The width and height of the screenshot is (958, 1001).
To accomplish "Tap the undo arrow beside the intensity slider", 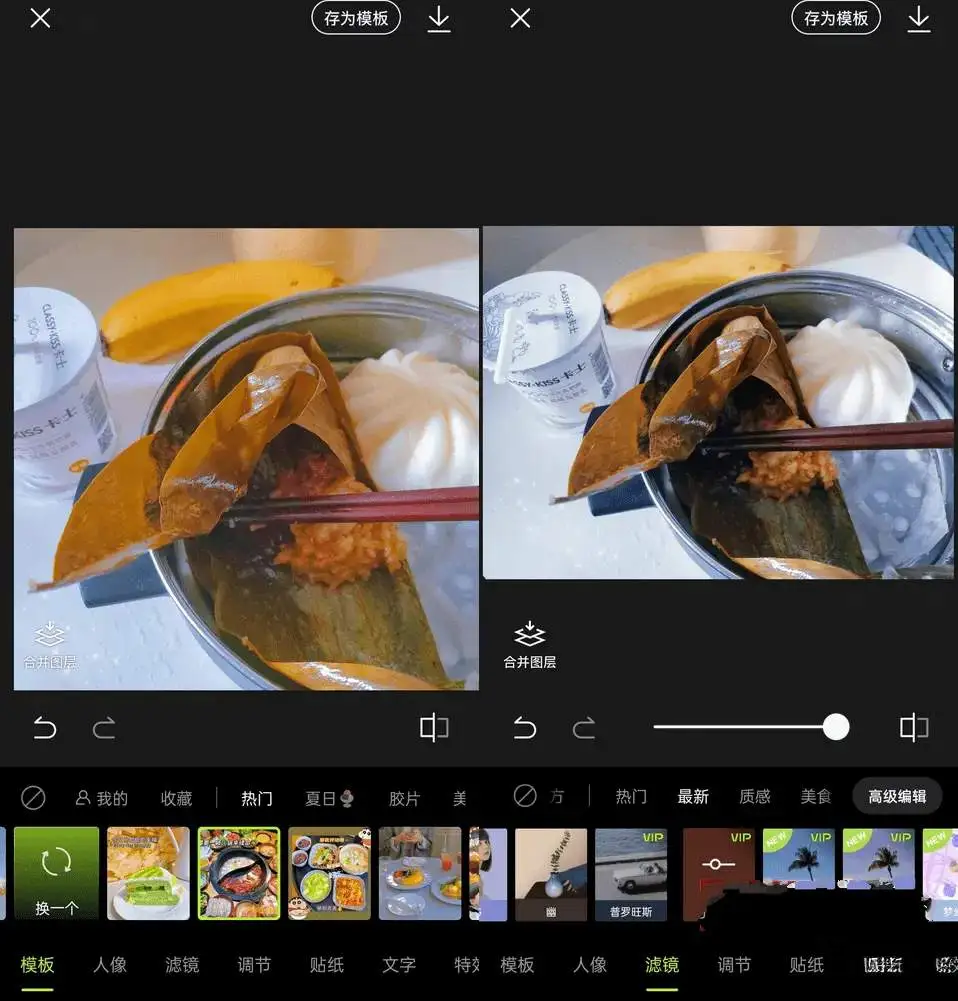I will point(525,728).
